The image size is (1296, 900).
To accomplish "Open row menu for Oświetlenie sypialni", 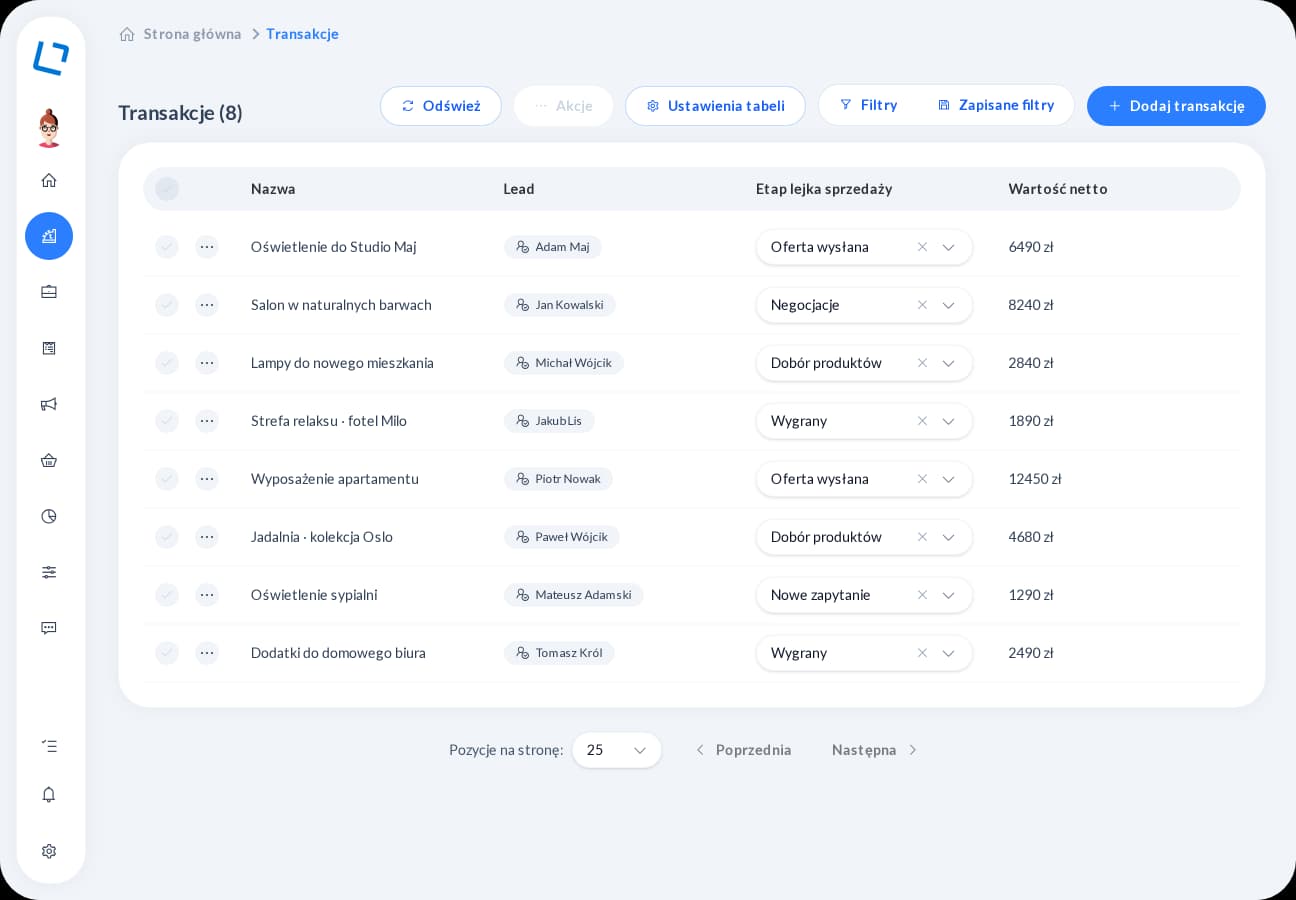I will pos(207,595).
